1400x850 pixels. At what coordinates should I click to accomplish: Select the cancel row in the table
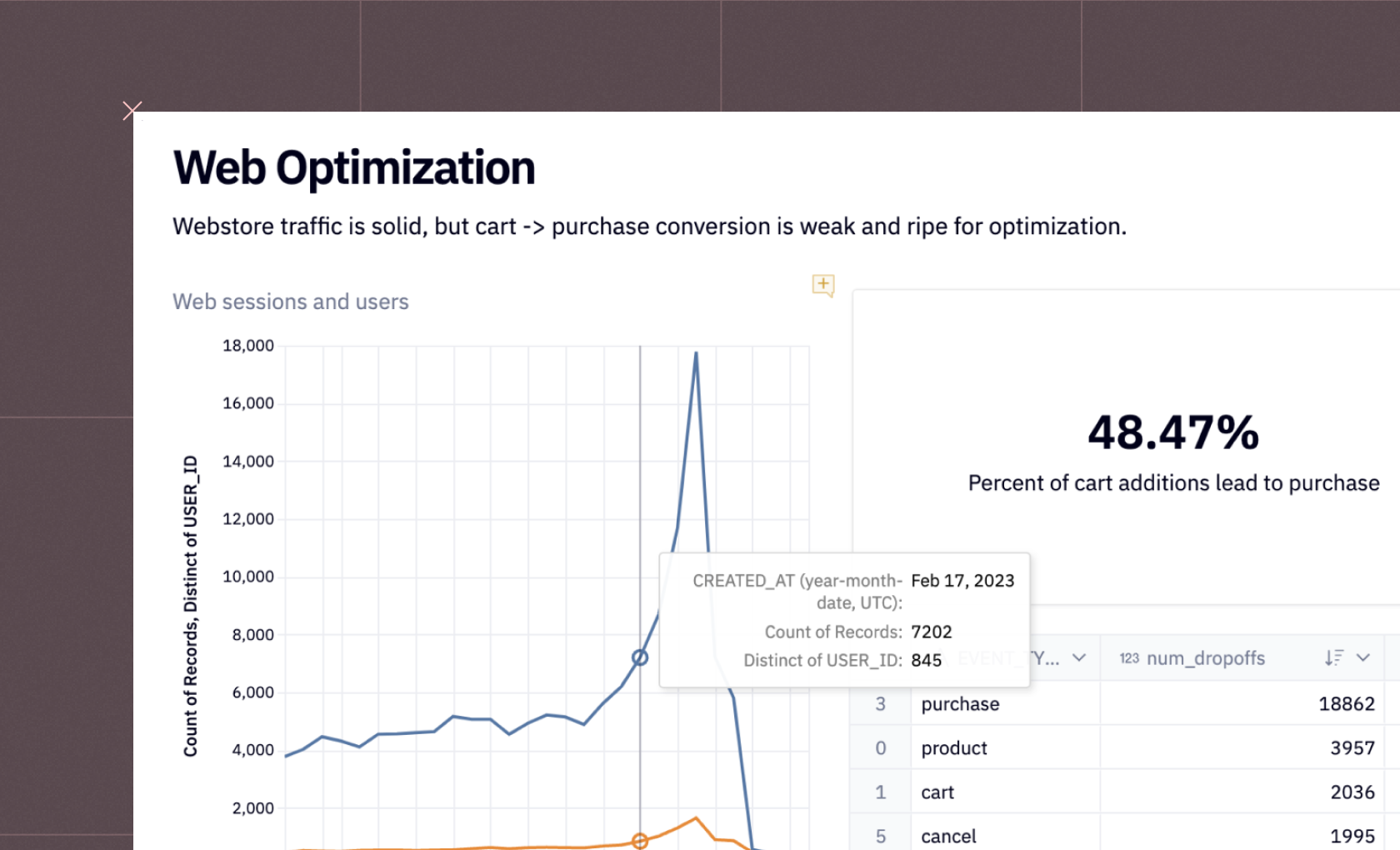949,836
